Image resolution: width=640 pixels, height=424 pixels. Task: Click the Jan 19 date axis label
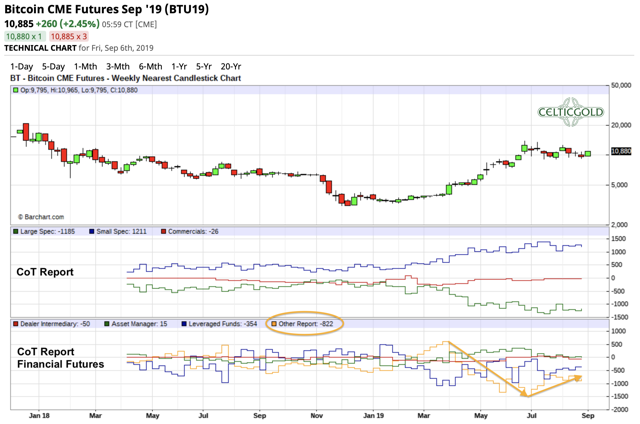(x=371, y=414)
